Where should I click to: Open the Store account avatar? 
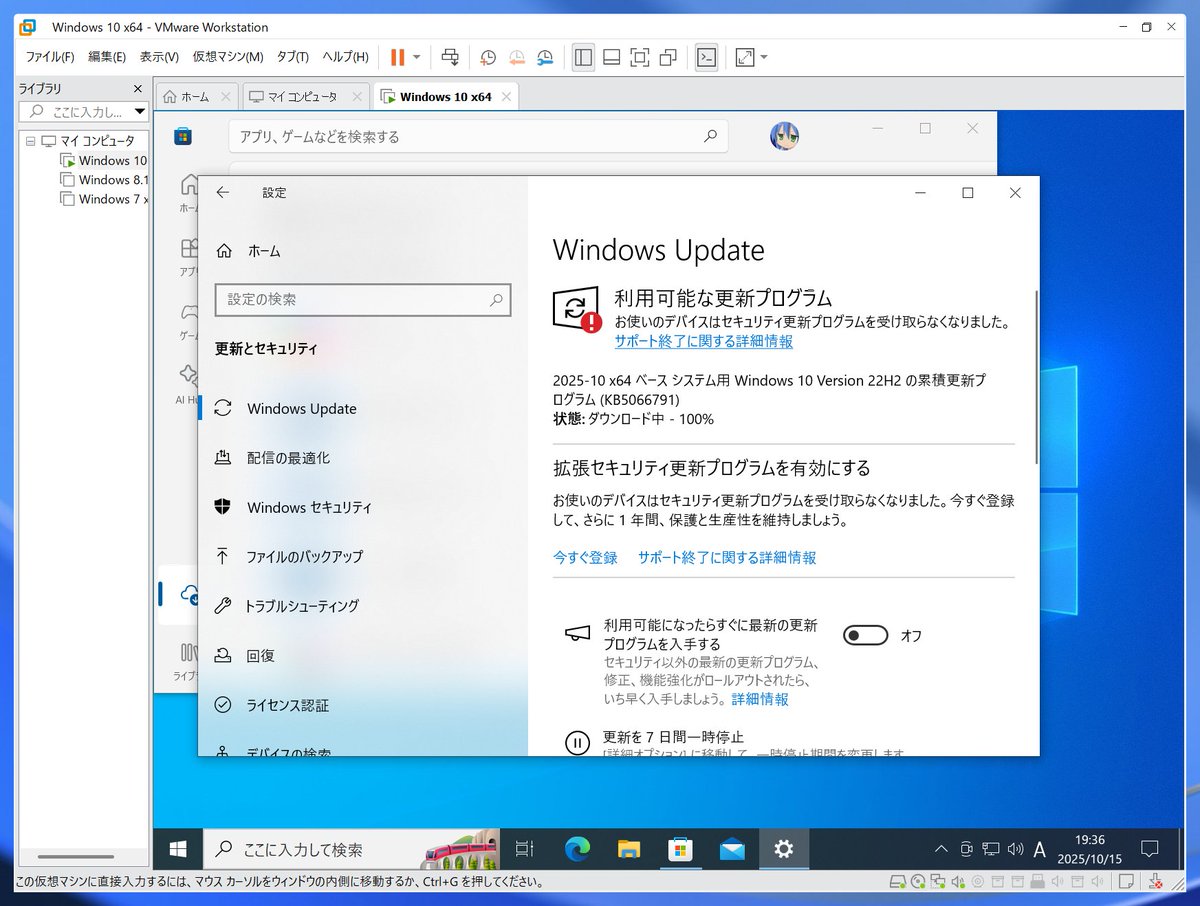784,136
